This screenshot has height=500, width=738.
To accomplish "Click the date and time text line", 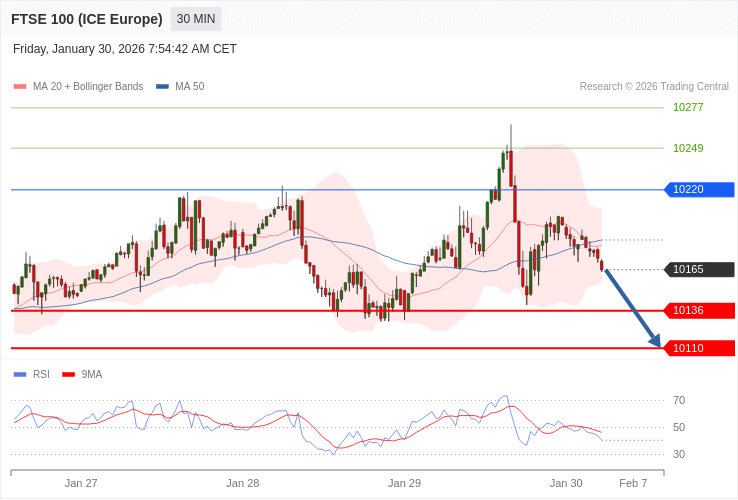I will click(x=125, y=49).
